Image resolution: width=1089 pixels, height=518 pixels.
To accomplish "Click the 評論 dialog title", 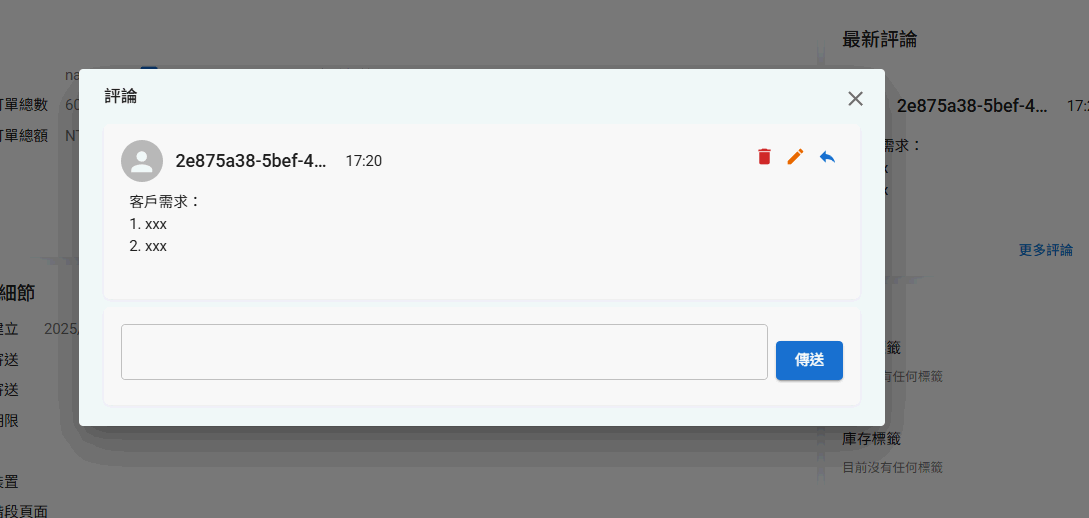I will [121, 97].
